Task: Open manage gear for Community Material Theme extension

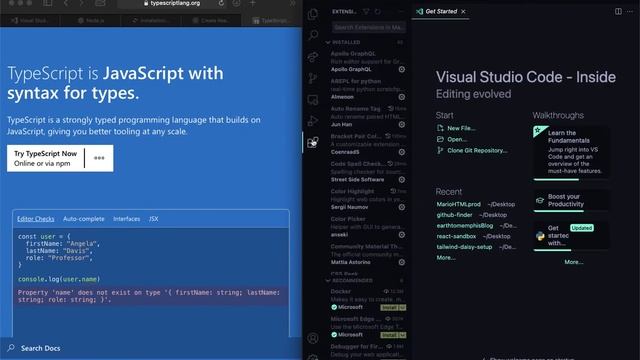Action: 402,262
